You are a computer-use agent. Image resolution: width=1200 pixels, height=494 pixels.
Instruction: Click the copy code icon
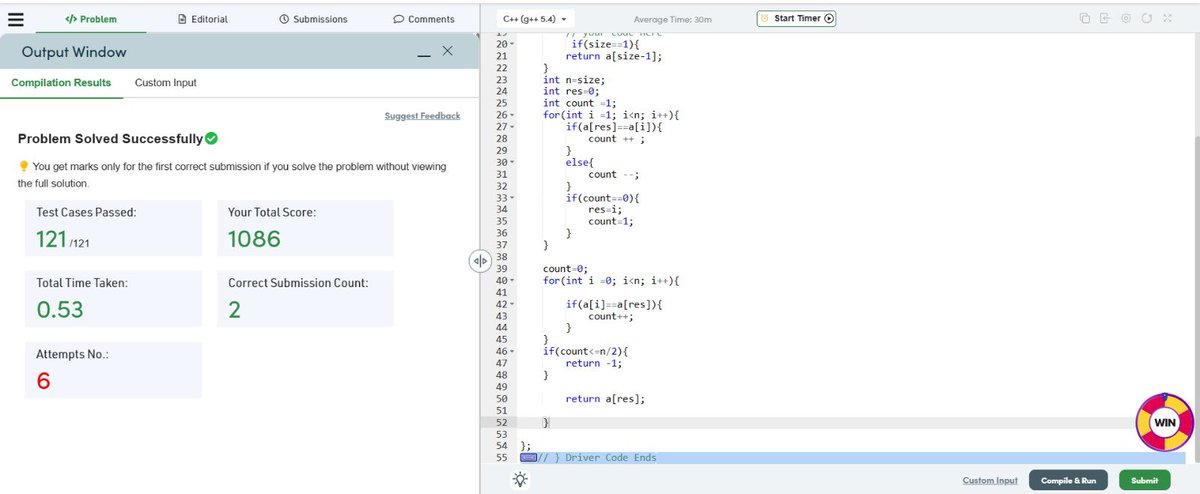coord(1084,18)
